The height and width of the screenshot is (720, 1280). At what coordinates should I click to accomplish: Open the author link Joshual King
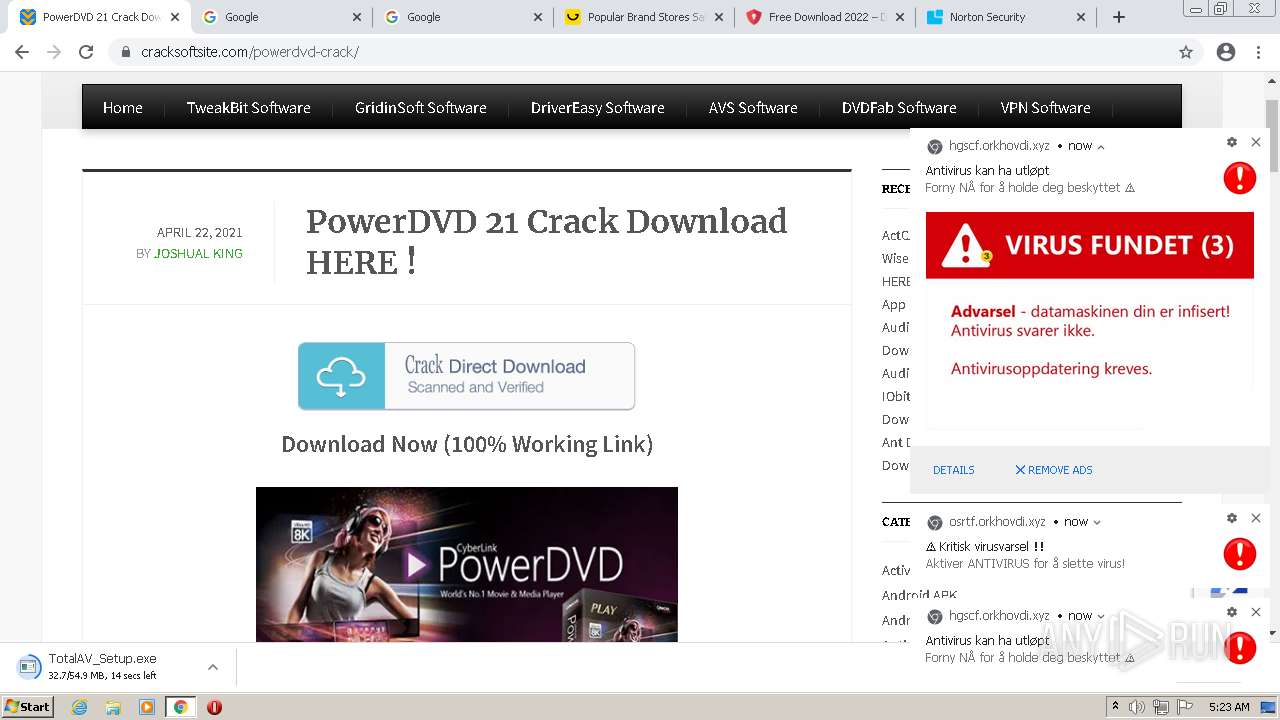coord(198,254)
